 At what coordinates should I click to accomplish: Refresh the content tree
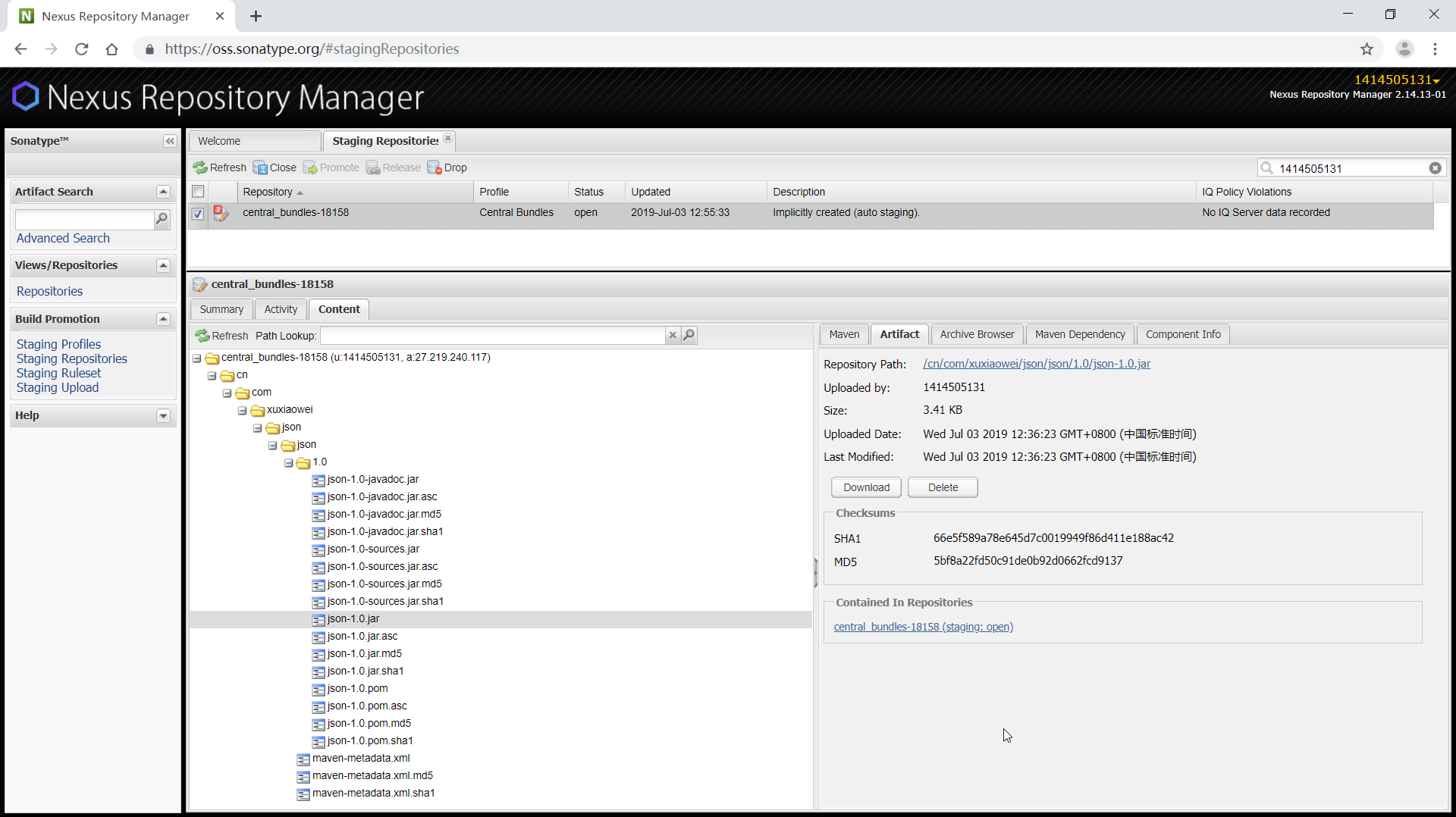(221, 336)
